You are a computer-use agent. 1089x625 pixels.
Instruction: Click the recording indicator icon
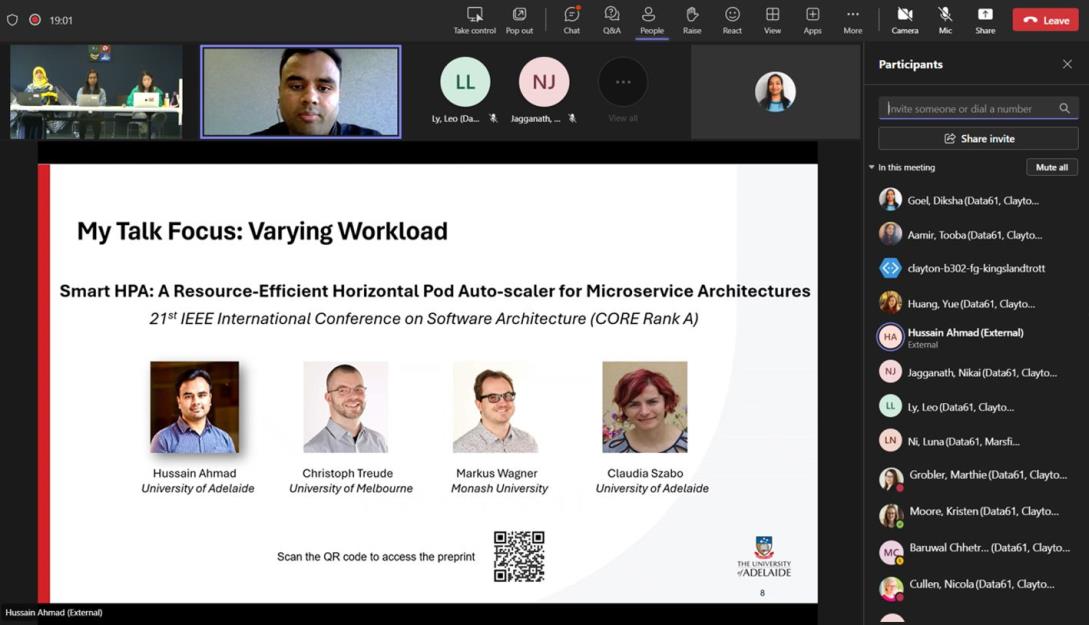click(x=35, y=20)
